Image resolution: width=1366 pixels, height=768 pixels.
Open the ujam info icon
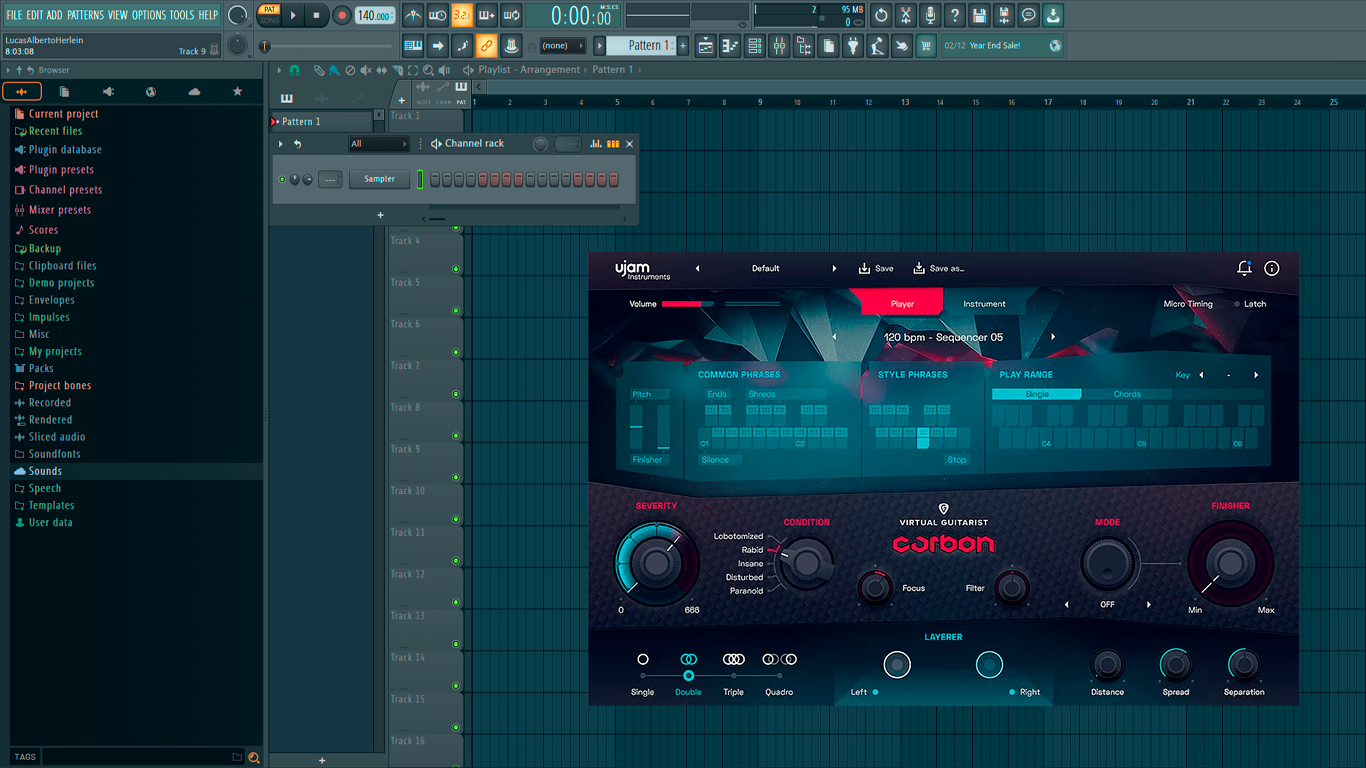pyautogui.click(x=1272, y=268)
